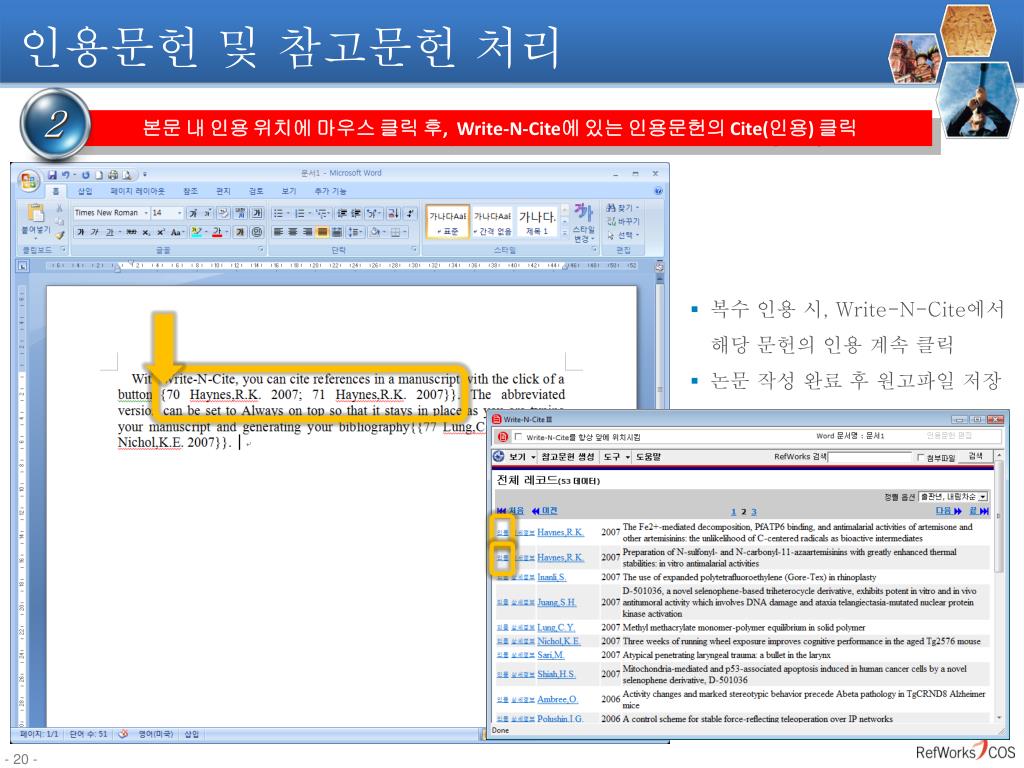Click in the RefWorks 검색 input field
The width and height of the screenshot is (1024, 768).
point(869,456)
